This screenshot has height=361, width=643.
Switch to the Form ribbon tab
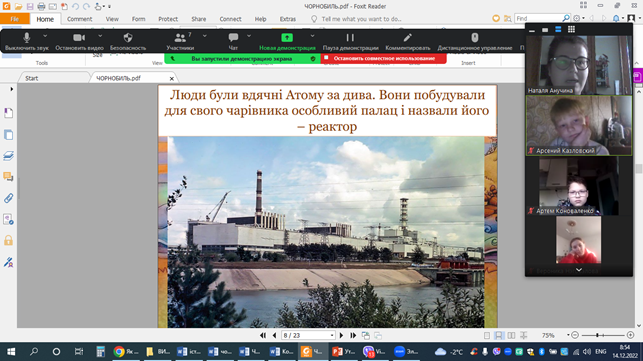click(139, 19)
